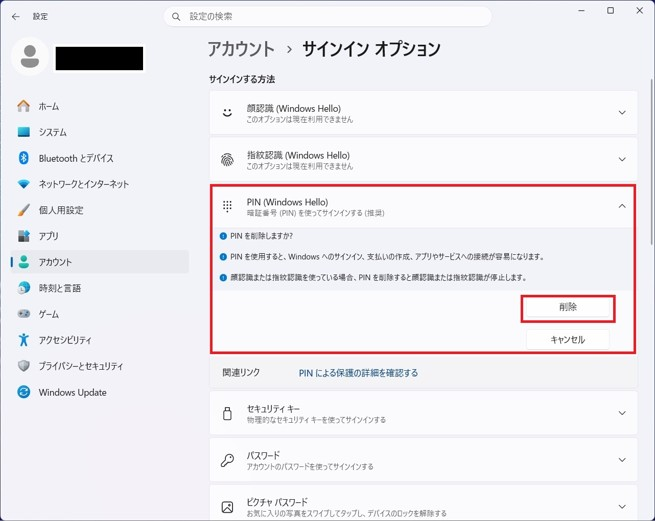Click the Windows Update sync icon
This screenshot has height=521, width=655.
coord(23,392)
